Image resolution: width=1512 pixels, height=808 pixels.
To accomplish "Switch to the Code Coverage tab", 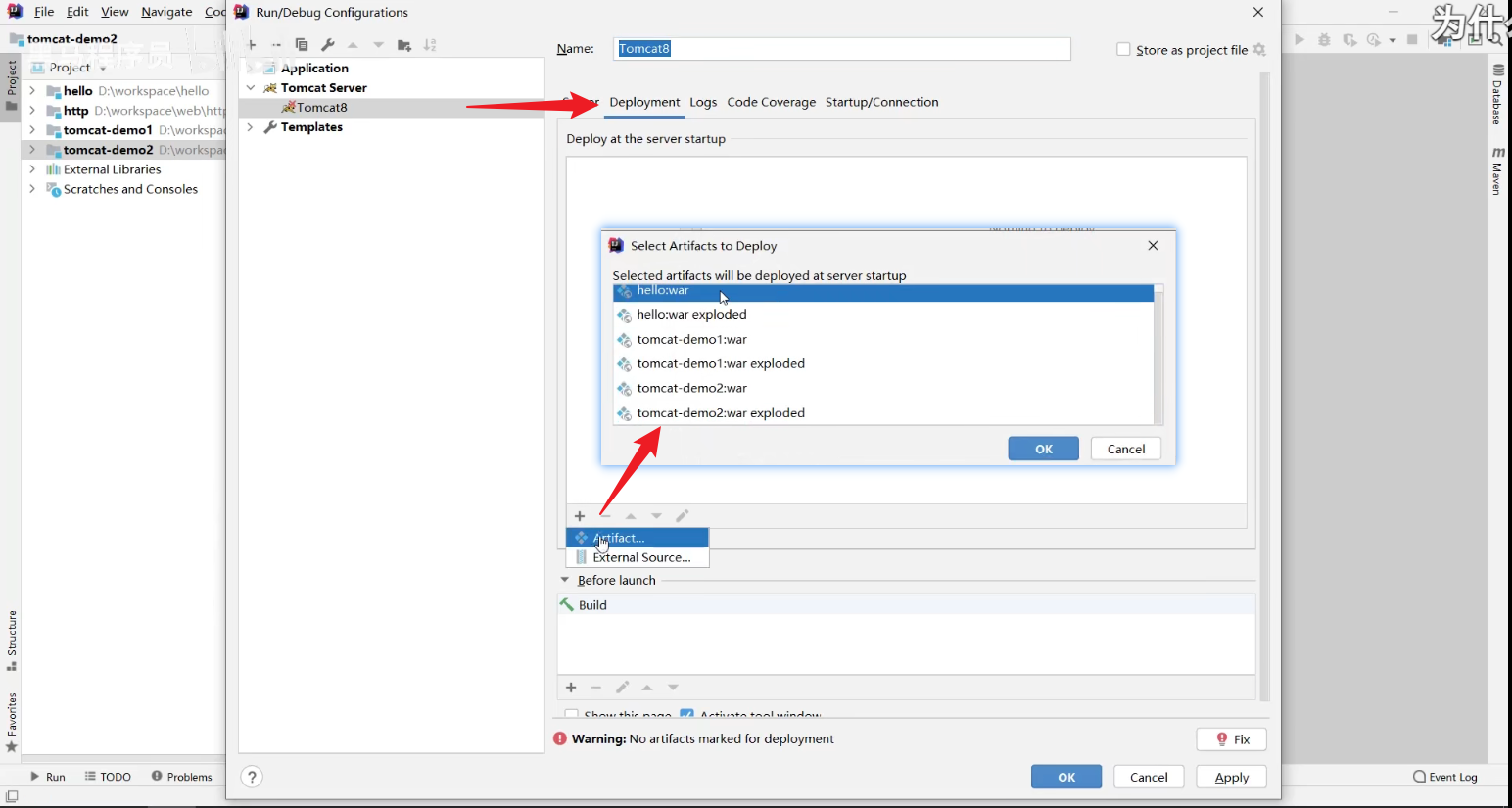I will pyautogui.click(x=772, y=102).
